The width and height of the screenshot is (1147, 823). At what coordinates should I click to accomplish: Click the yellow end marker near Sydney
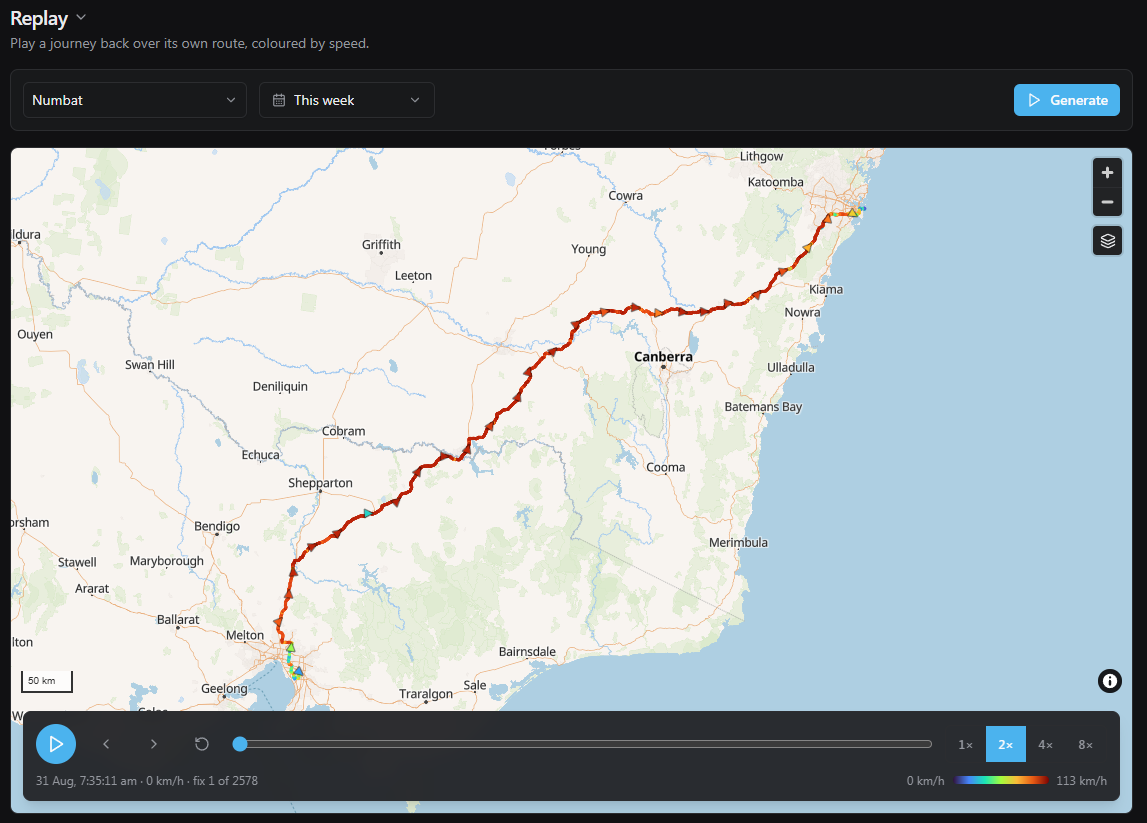pyautogui.click(x=852, y=212)
